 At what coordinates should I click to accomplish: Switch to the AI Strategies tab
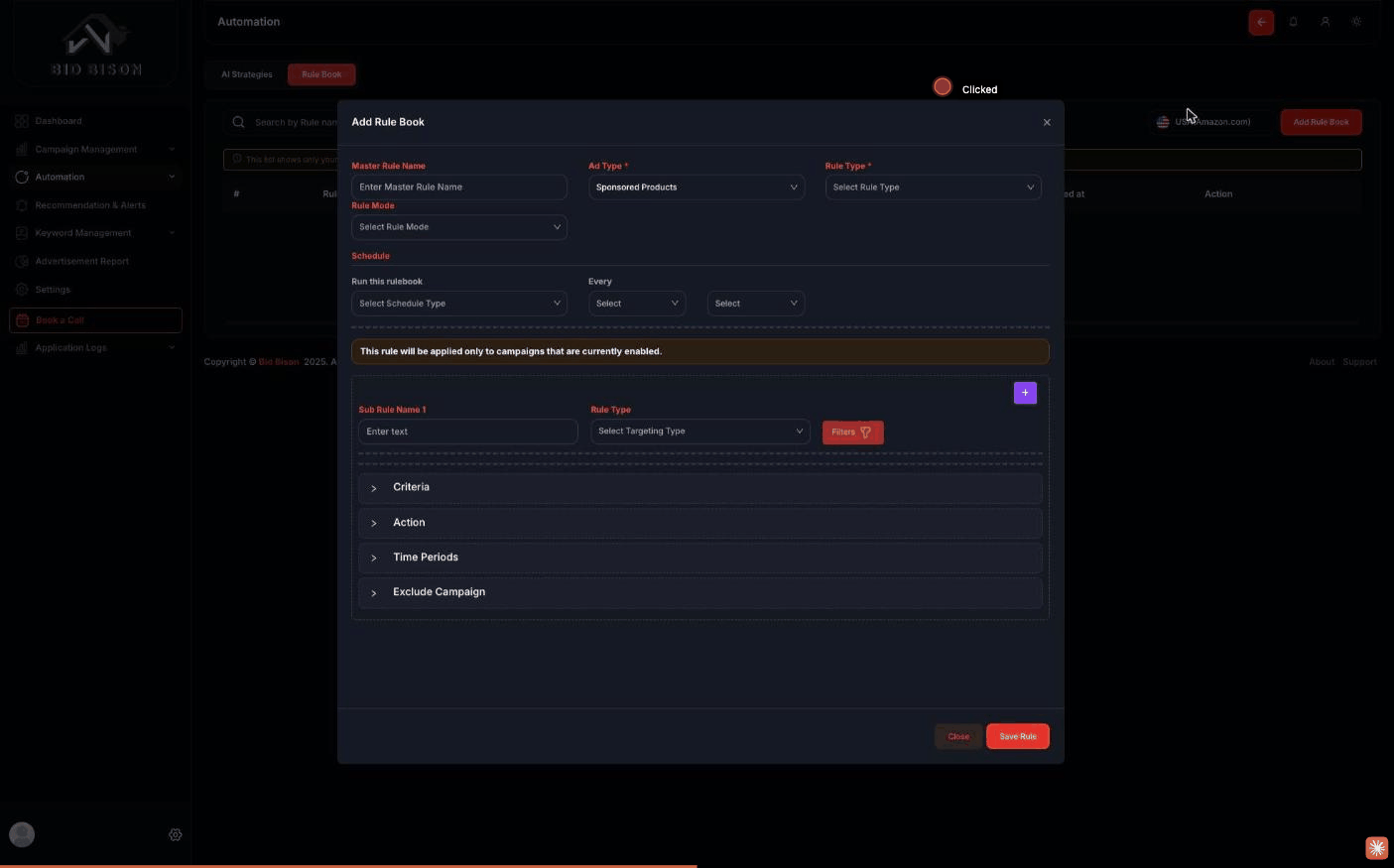247,74
